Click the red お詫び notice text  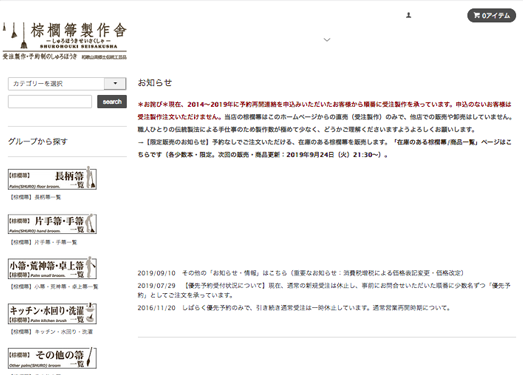(324, 111)
